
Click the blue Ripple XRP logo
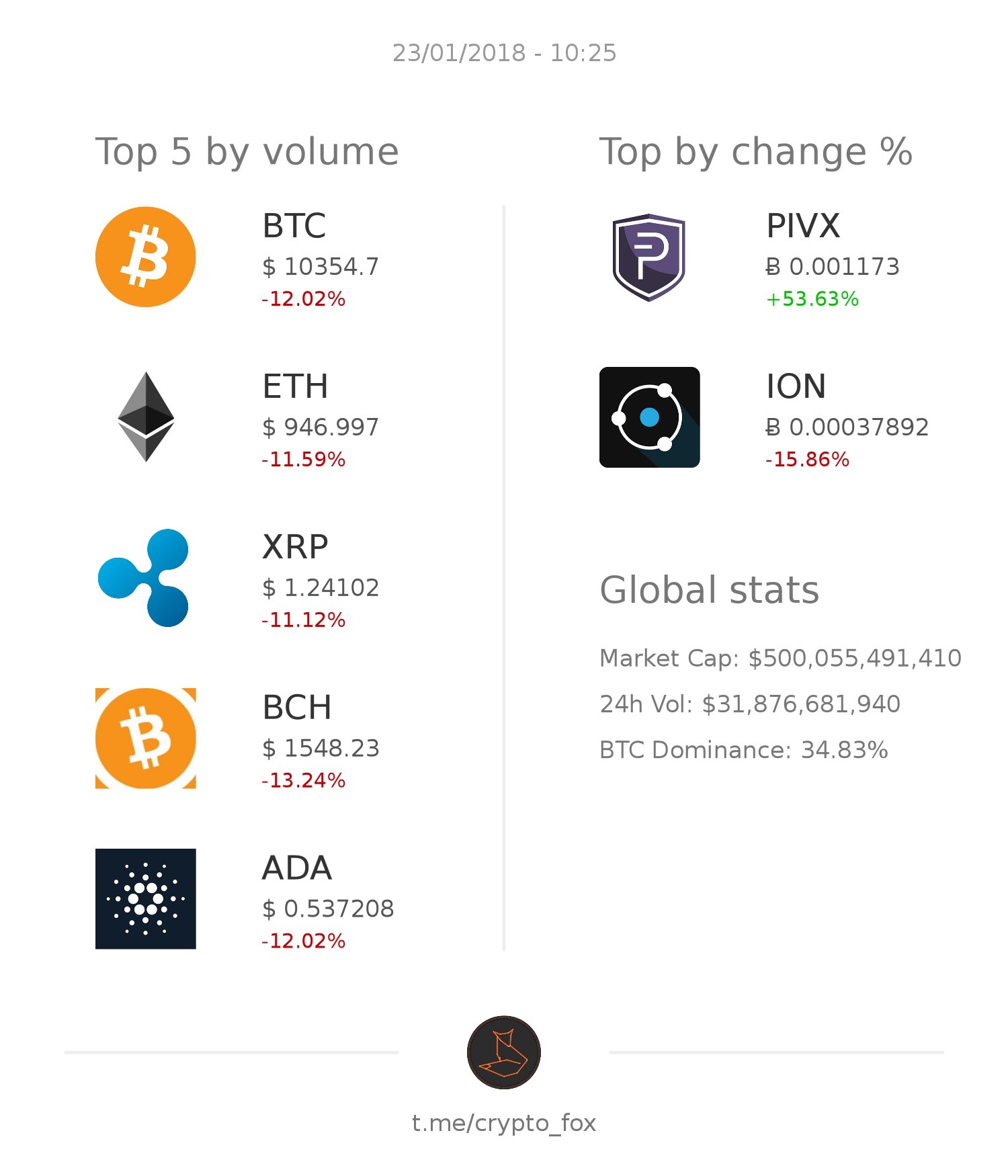click(x=144, y=578)
